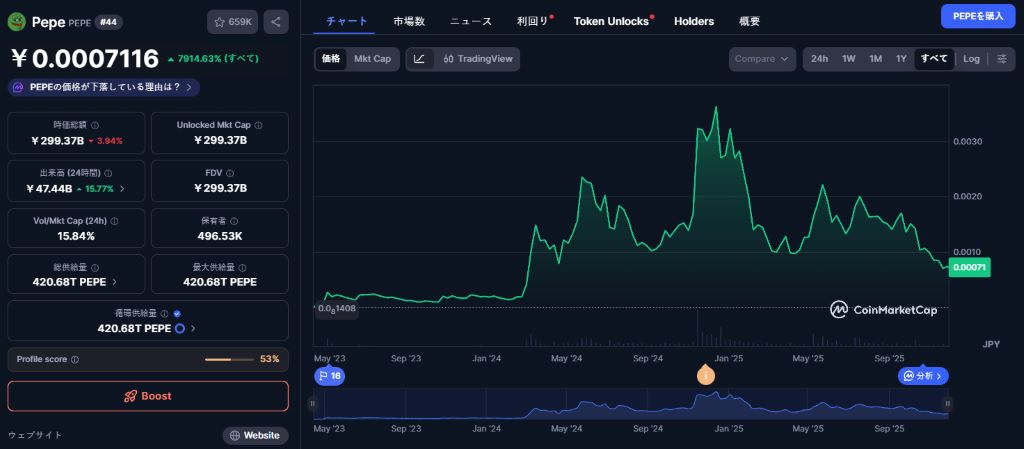Image resolution: width=1024 pixels, height=449 pixels.
Task: Select the Mkt Cap toggle
Action: tap(372, 59)
